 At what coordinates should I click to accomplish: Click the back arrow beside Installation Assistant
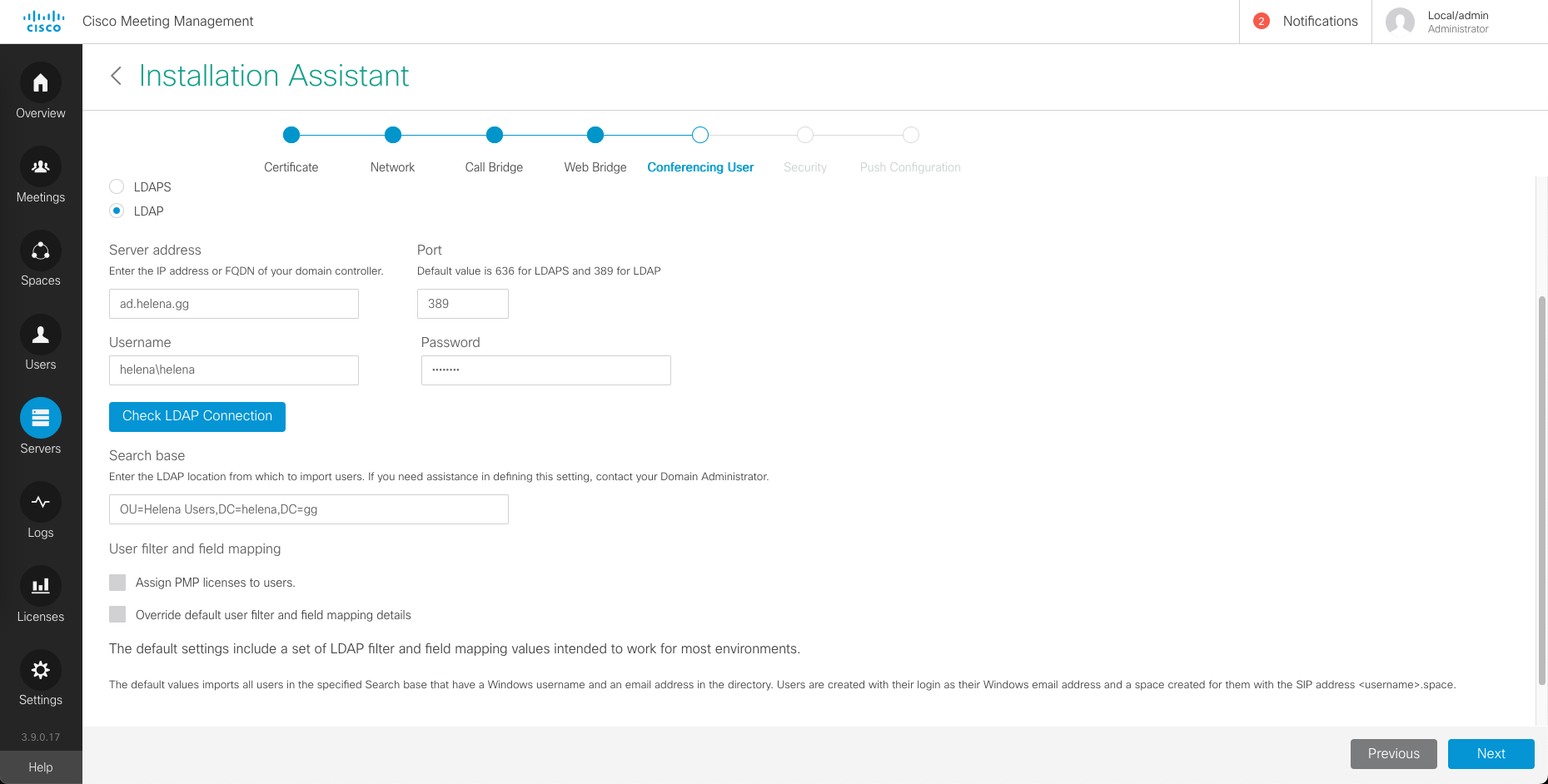coord(117,76)
